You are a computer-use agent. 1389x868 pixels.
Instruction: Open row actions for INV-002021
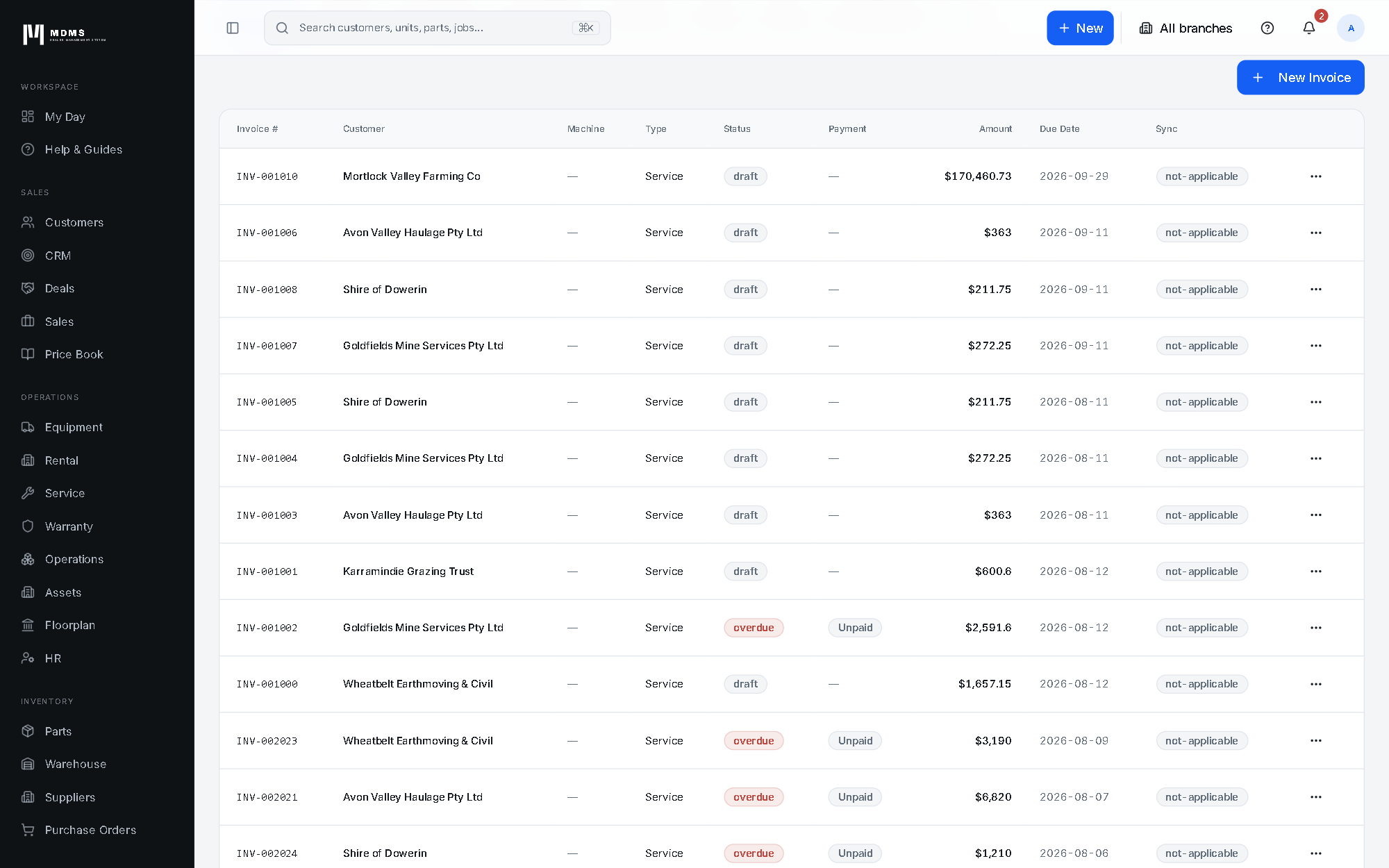[x=1316, y=797]
